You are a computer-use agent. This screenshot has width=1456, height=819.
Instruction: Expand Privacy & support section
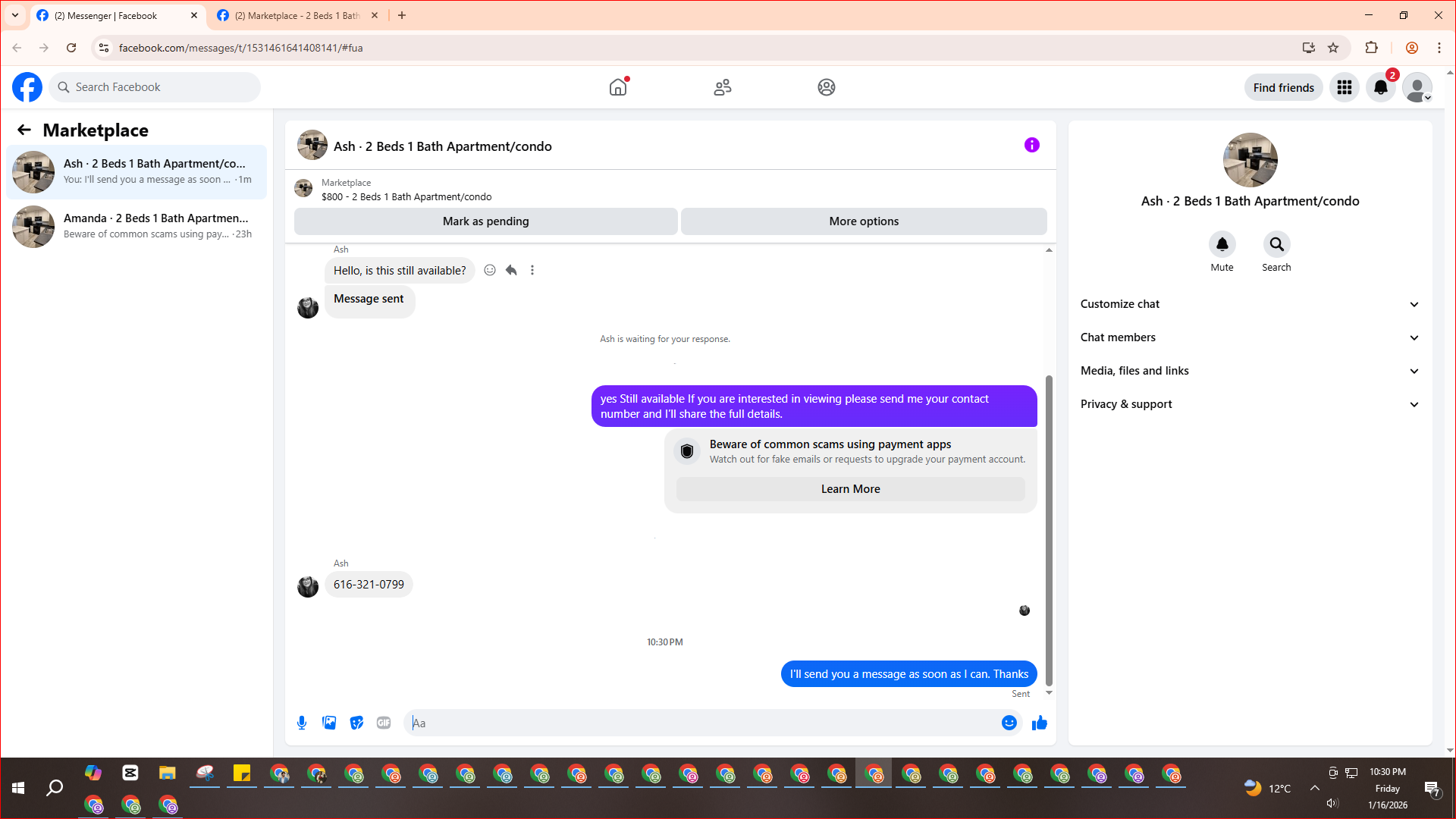(1250, 404)
